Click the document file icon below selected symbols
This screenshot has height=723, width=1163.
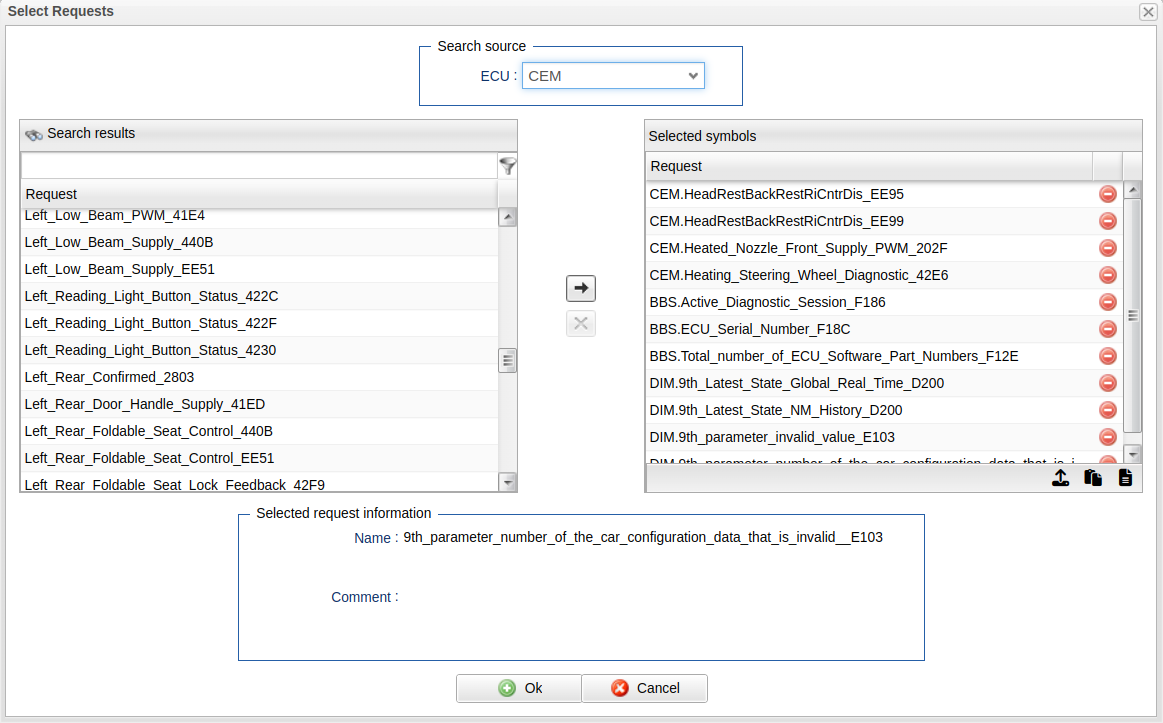[1125, 478]
